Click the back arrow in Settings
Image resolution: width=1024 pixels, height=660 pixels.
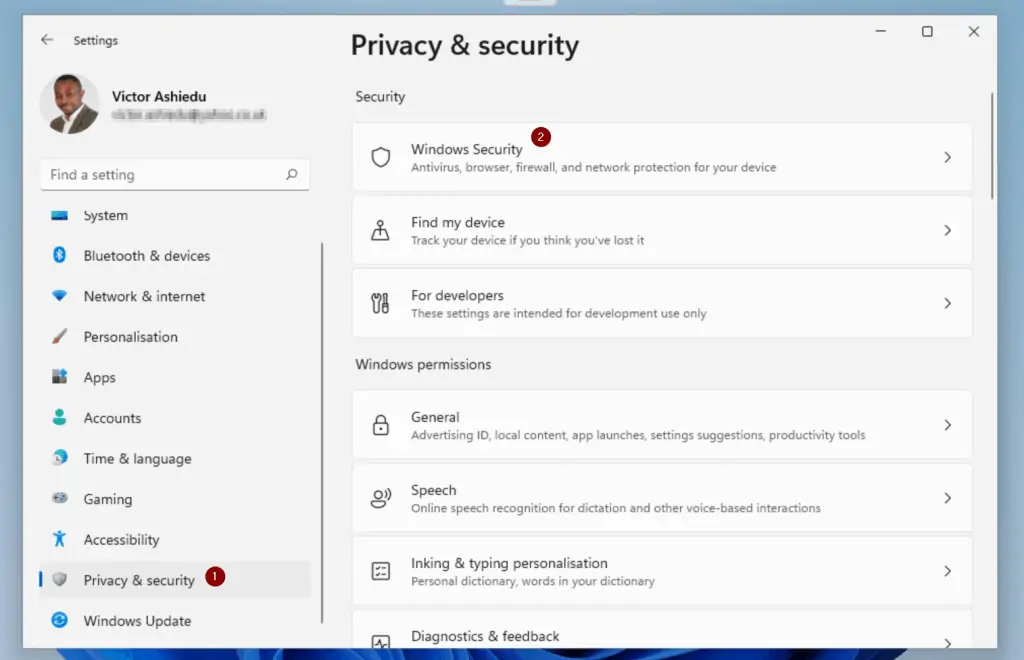(47, 40)
